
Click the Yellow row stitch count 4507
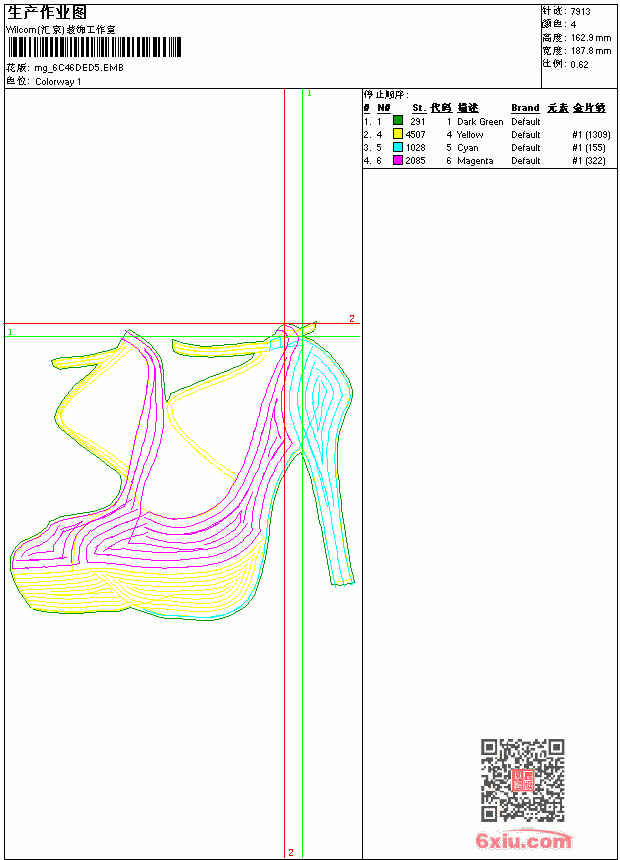point(415,134)
